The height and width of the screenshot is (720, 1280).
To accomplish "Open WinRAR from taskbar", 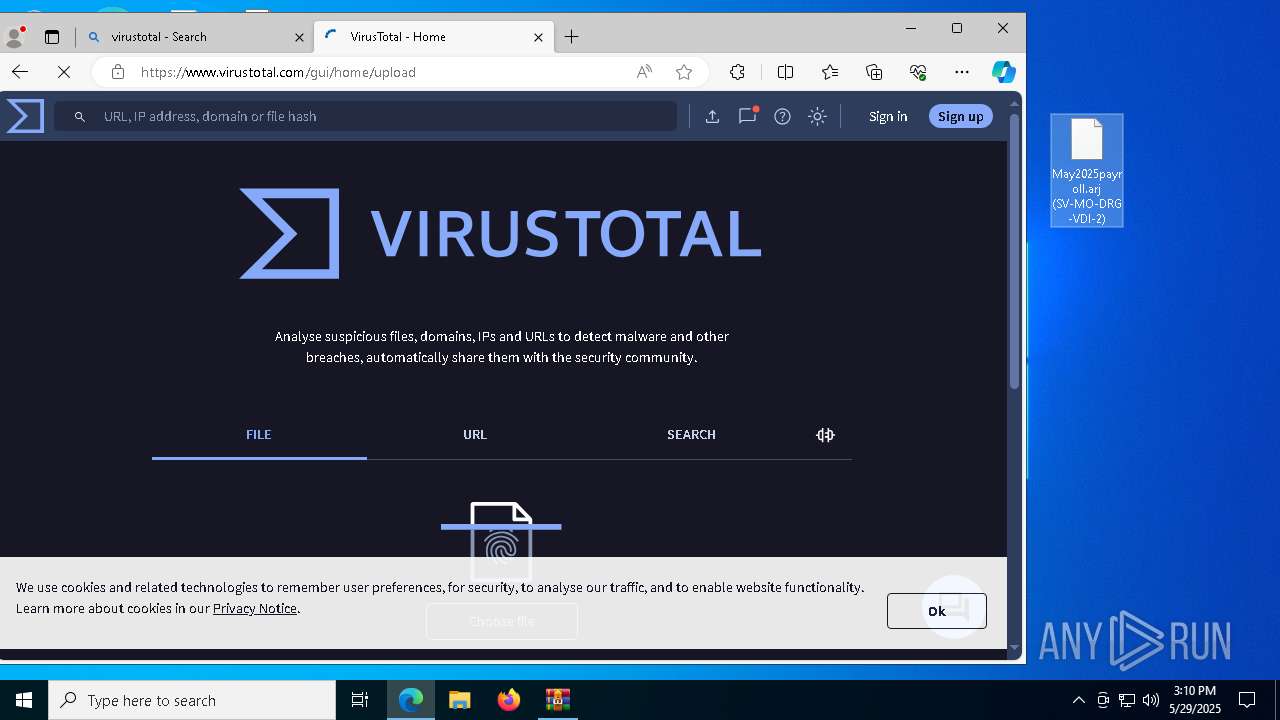I will click(557, 700).
